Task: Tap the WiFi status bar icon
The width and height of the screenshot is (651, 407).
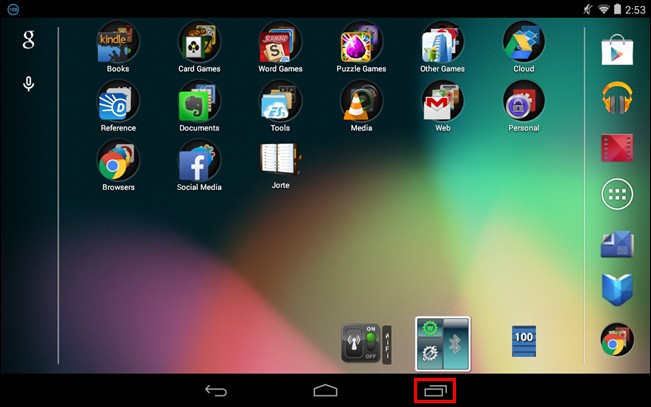Action: pos(603,9)
